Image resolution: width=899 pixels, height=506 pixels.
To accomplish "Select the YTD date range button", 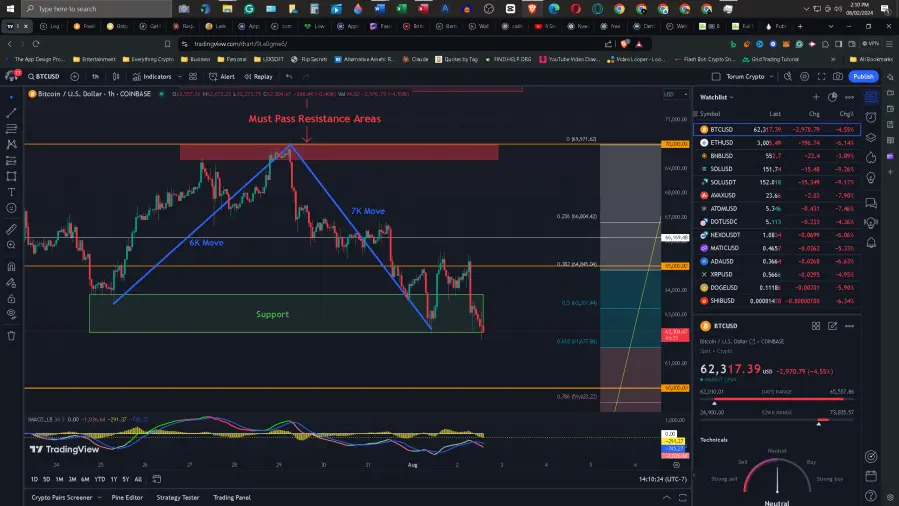I will 99,479.
